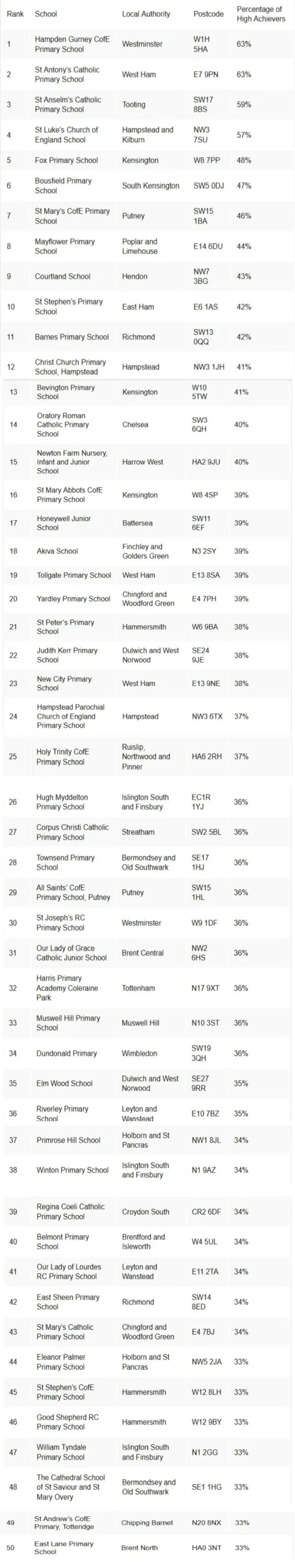Select Holy Trinity CofE Primary School
This screenshot has width=295, height=1568.
pos(63,757)
